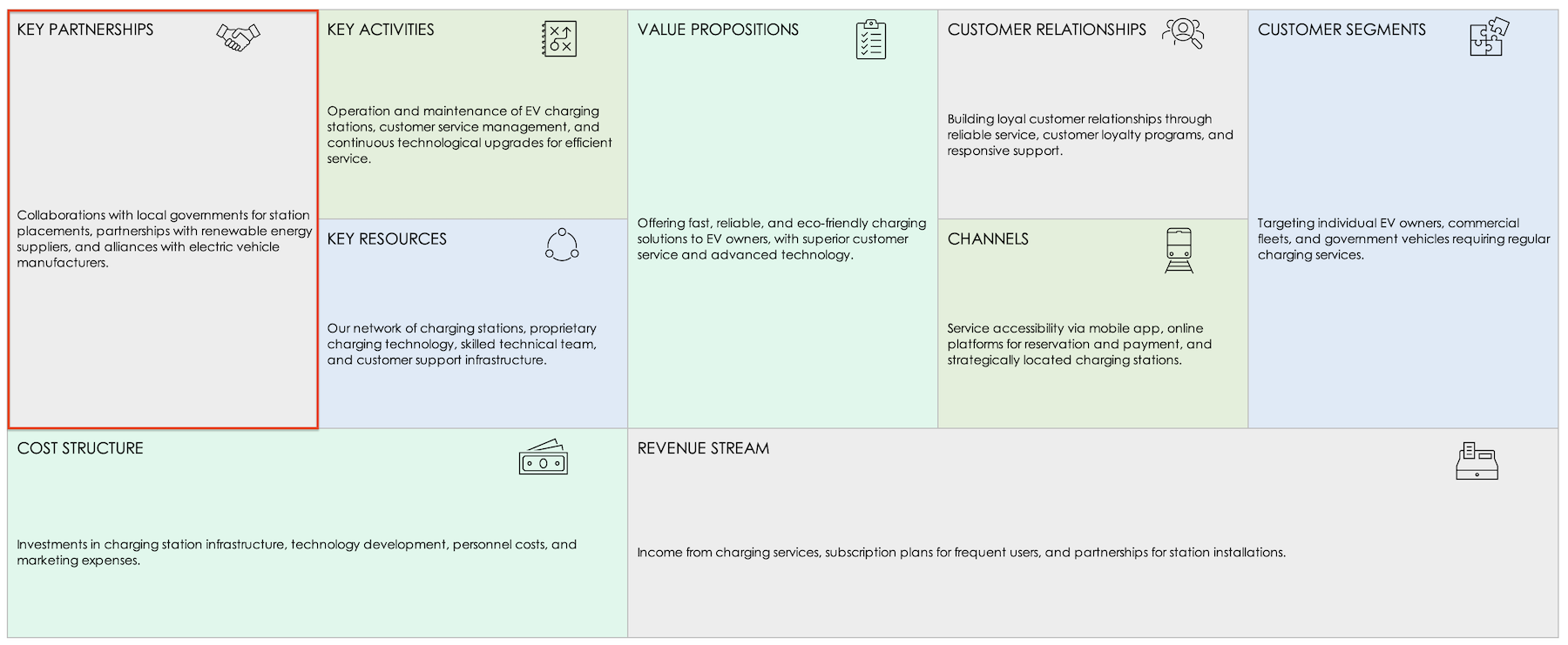The image size is (1568, 645).
Task: Click the people search icon in Customer Relationships
Action: (x=1183, y=33)
